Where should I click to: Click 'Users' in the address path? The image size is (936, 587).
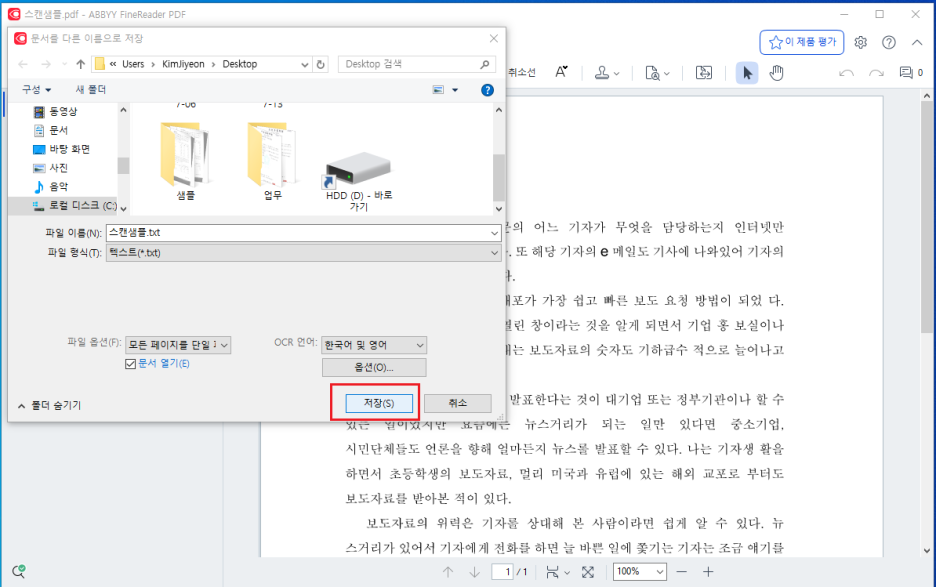[x=133, y=64]
